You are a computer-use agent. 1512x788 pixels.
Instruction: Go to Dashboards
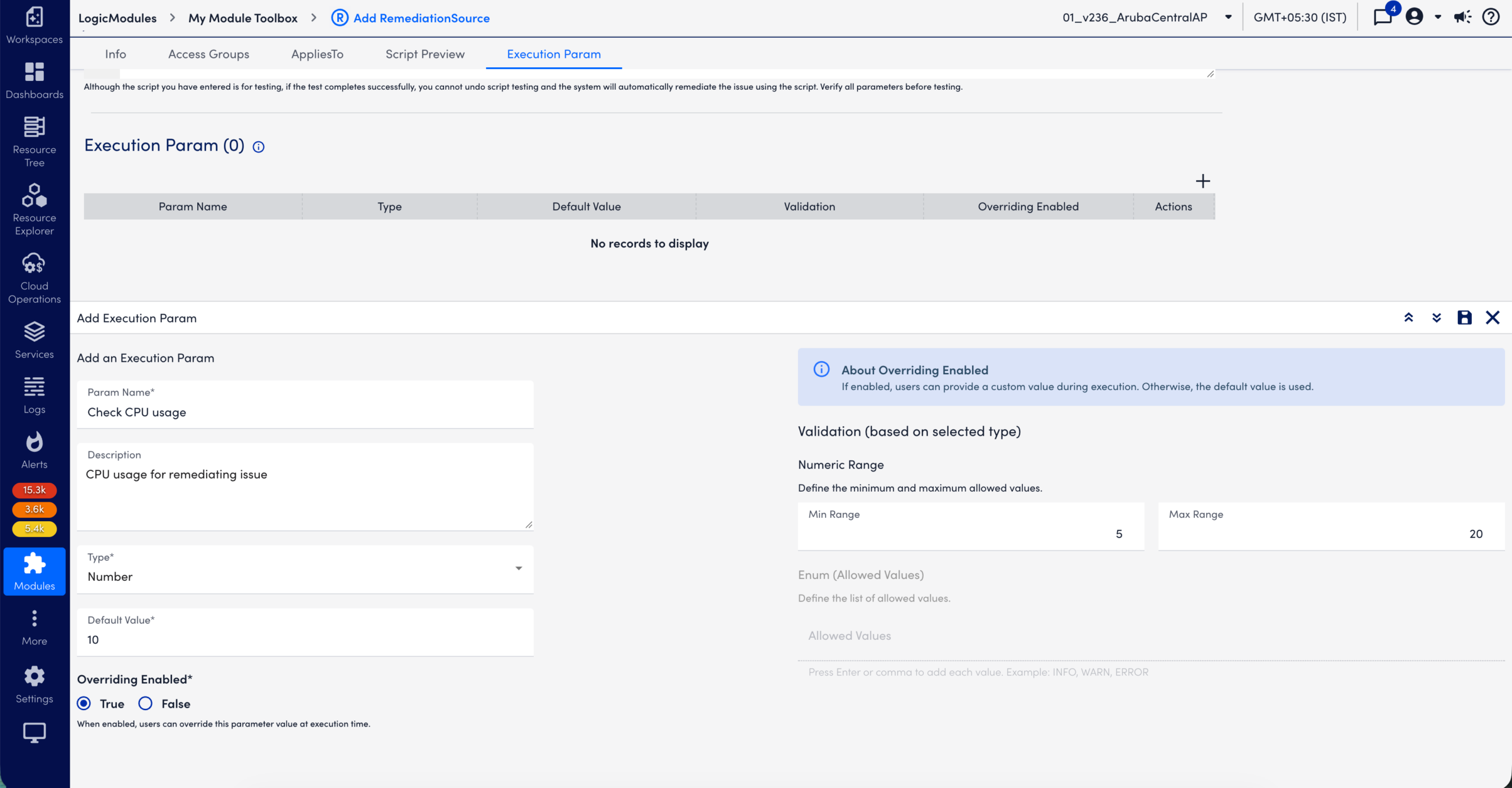click(34, 80)
